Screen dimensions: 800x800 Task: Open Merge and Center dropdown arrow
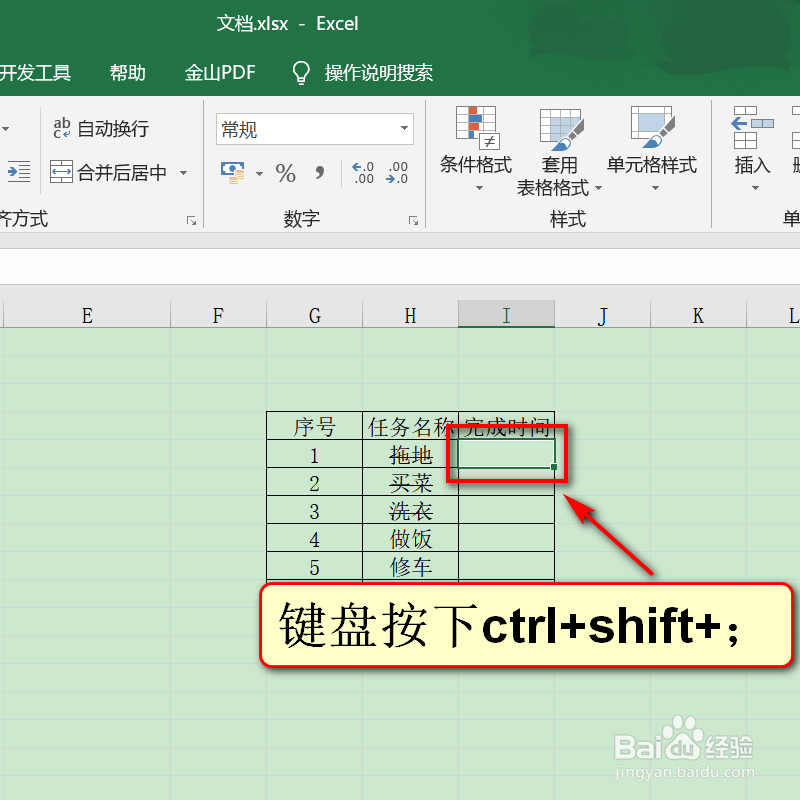(184, 173)
